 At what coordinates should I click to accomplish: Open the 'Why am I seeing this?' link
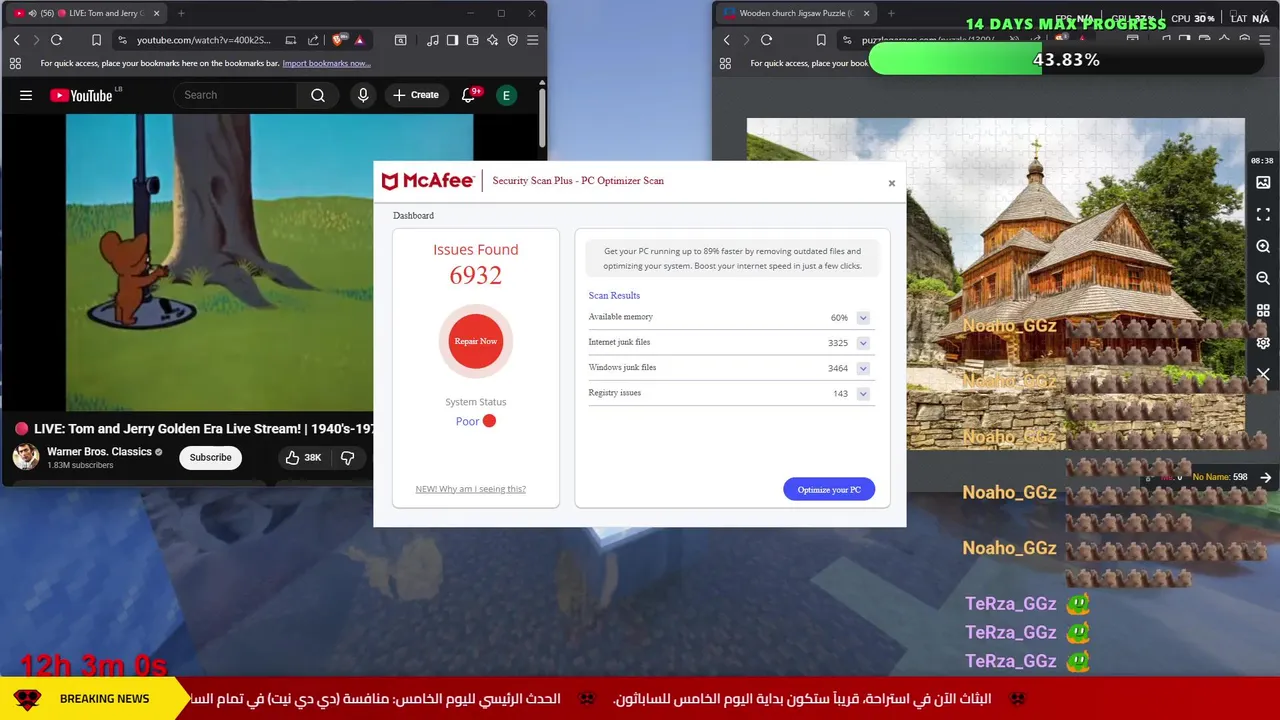(470, 489)
